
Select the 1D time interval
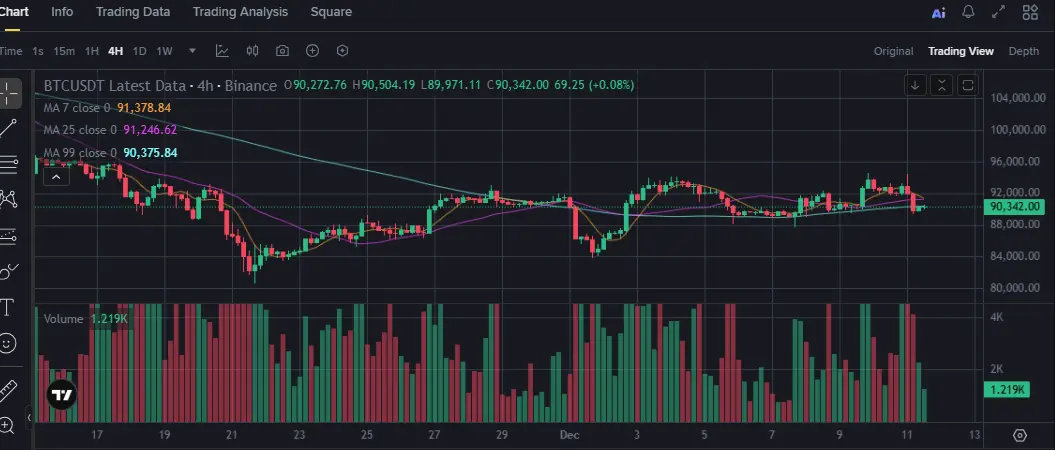point(140,51)
